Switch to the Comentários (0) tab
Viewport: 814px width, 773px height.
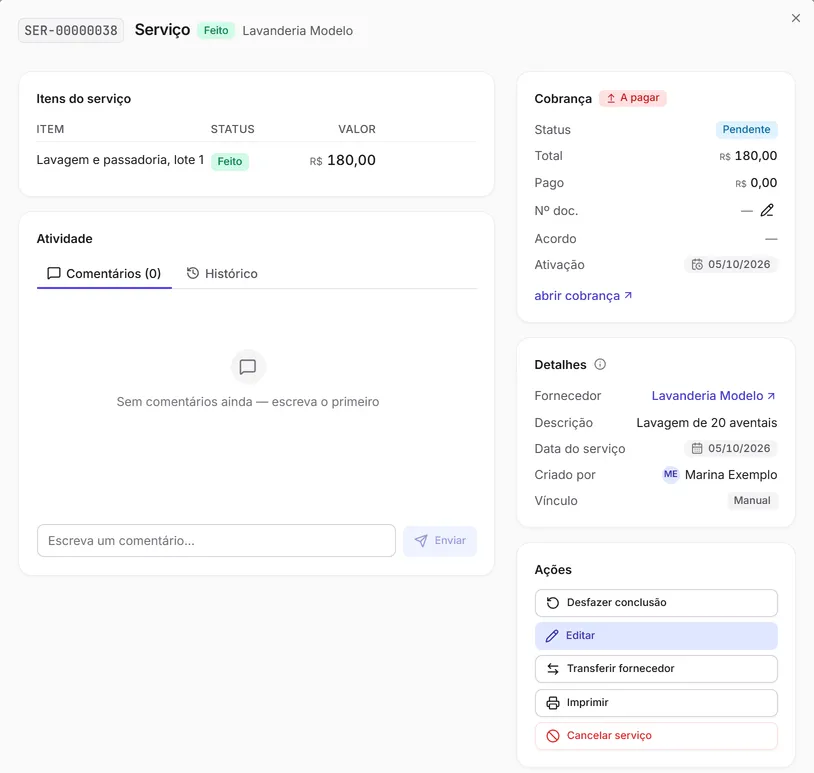tap(104, 274)
